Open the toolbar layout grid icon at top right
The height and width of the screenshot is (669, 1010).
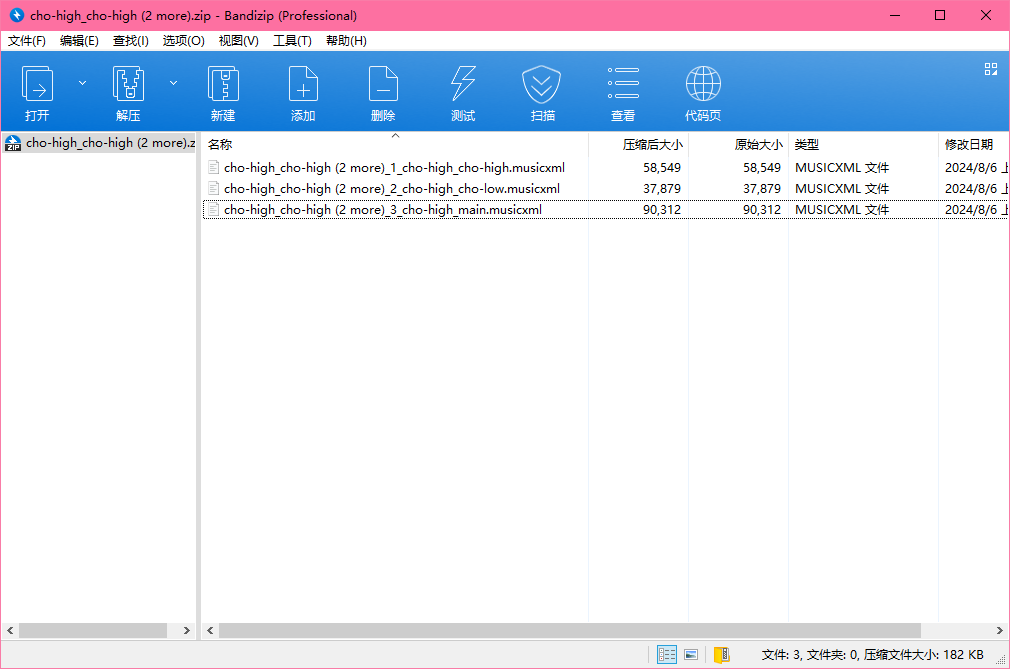(x=991, y=69)
